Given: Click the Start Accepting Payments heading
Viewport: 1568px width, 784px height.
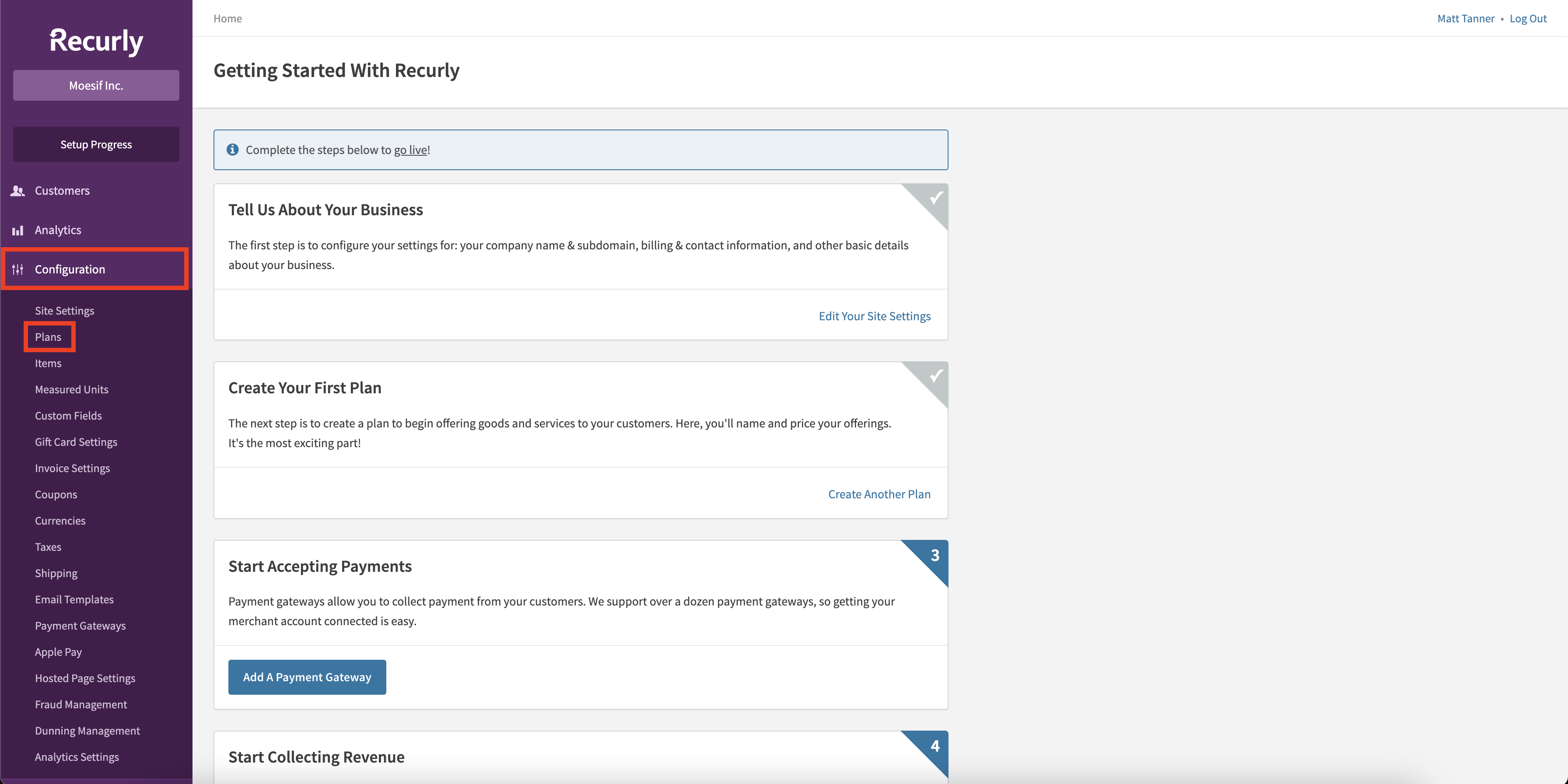Looking at the screenshot, I should coord(320,567).
